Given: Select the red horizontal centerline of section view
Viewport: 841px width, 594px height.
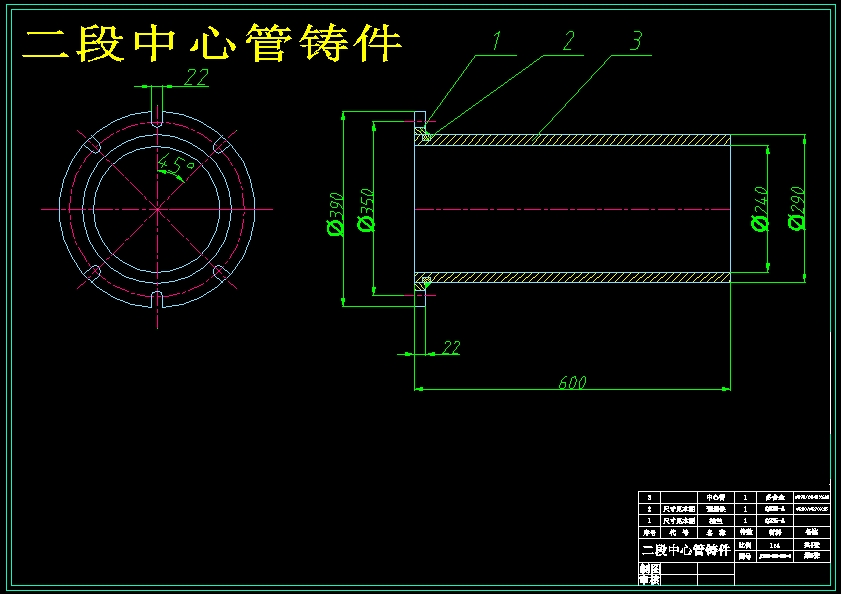Looking at the screenshot, I should point(600,208).
